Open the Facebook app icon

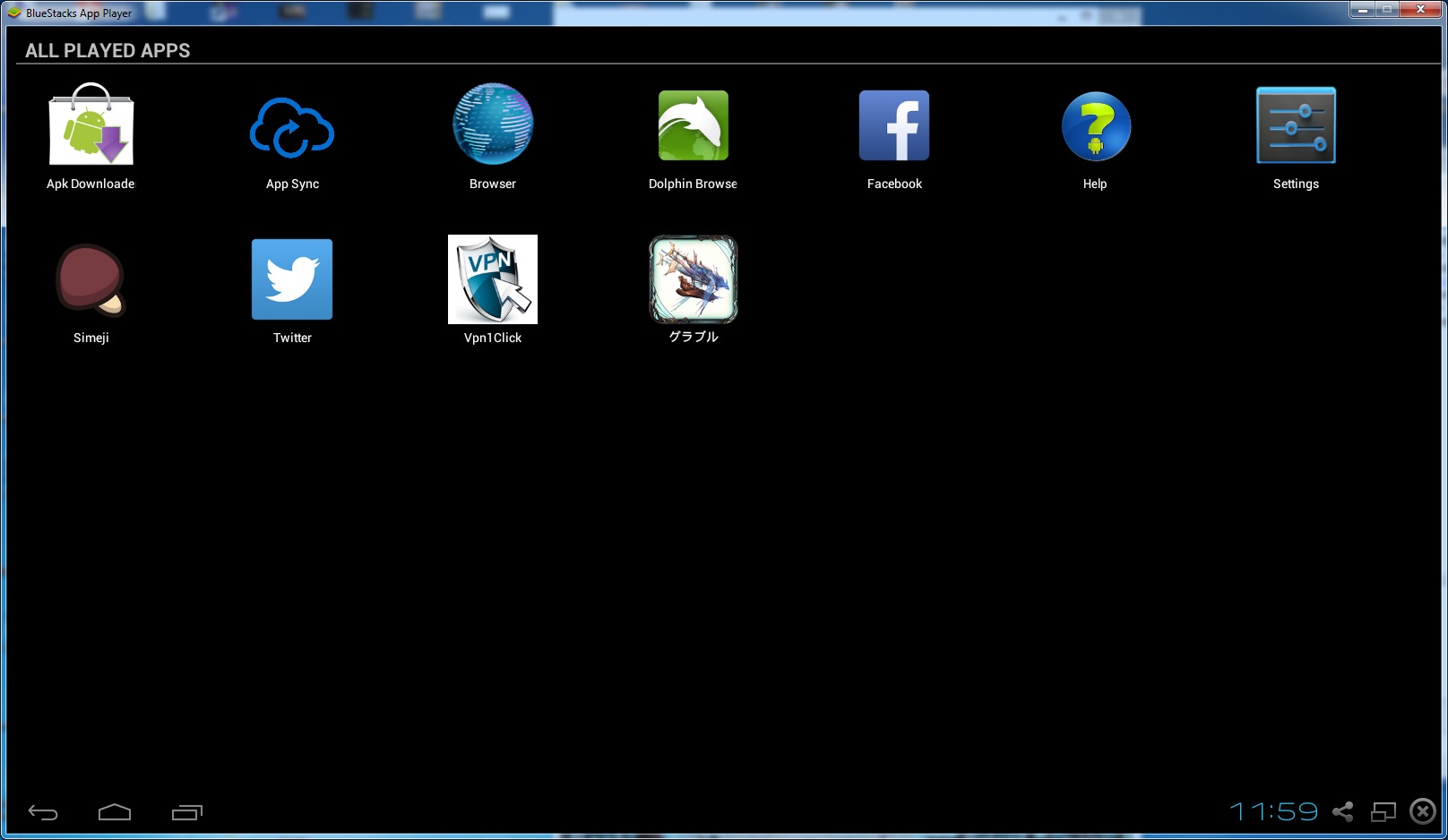pyautogui.click(x=894, y=125)
